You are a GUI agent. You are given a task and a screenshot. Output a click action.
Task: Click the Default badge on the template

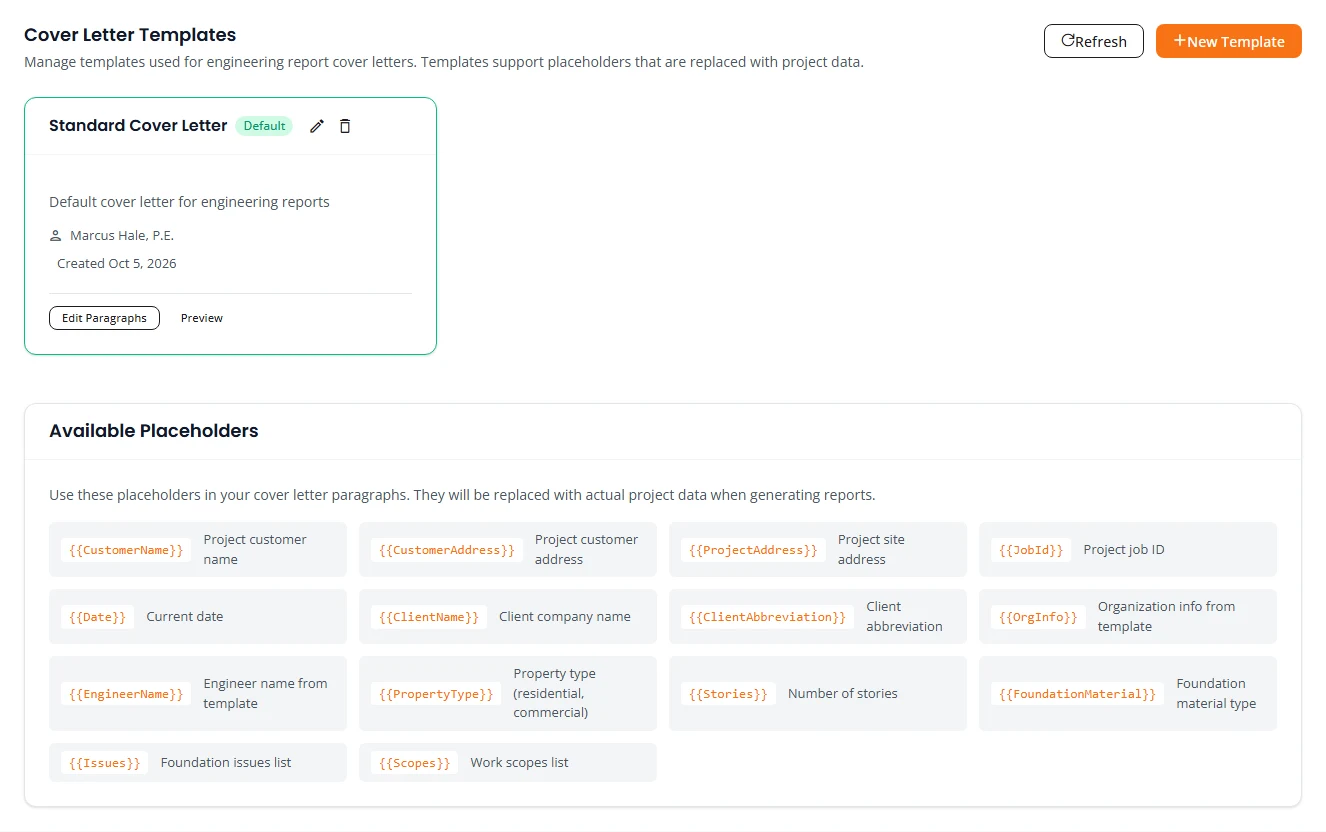tap(264, 126)
